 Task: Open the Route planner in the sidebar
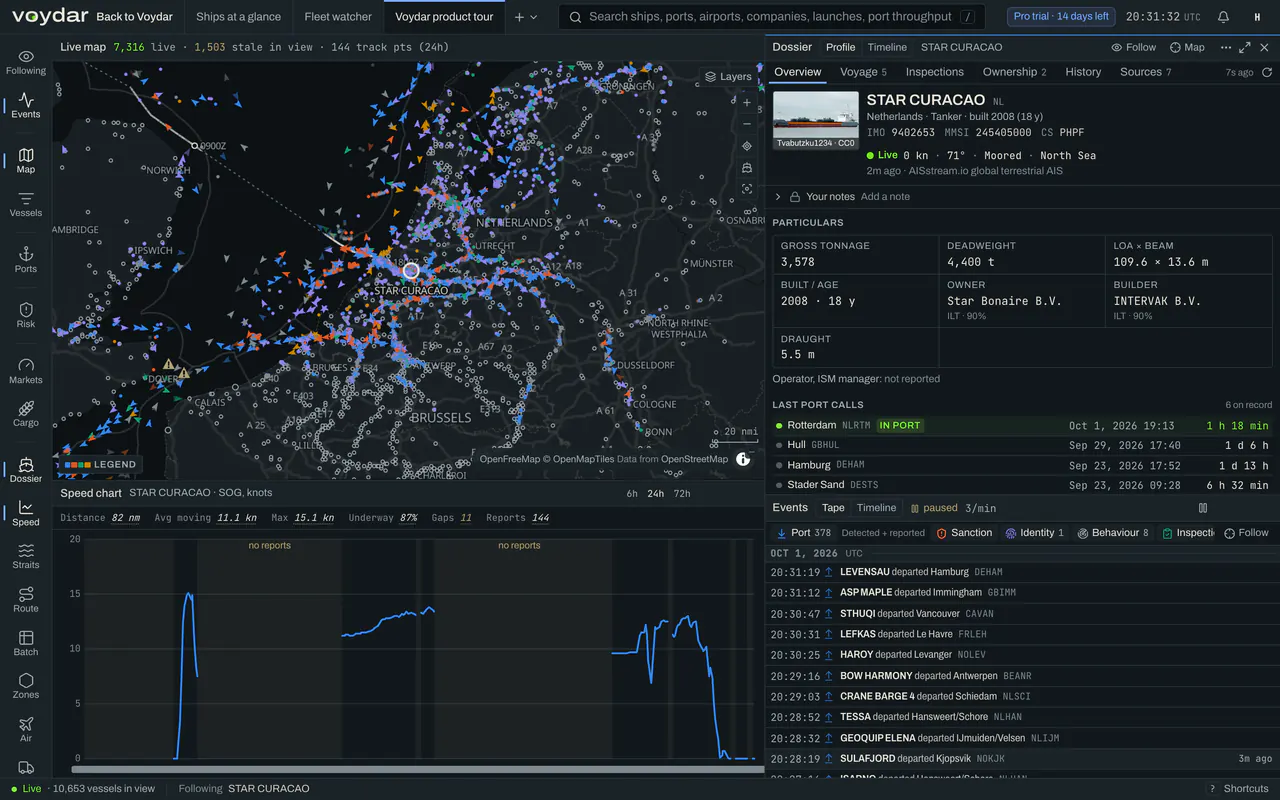(26, 600)
